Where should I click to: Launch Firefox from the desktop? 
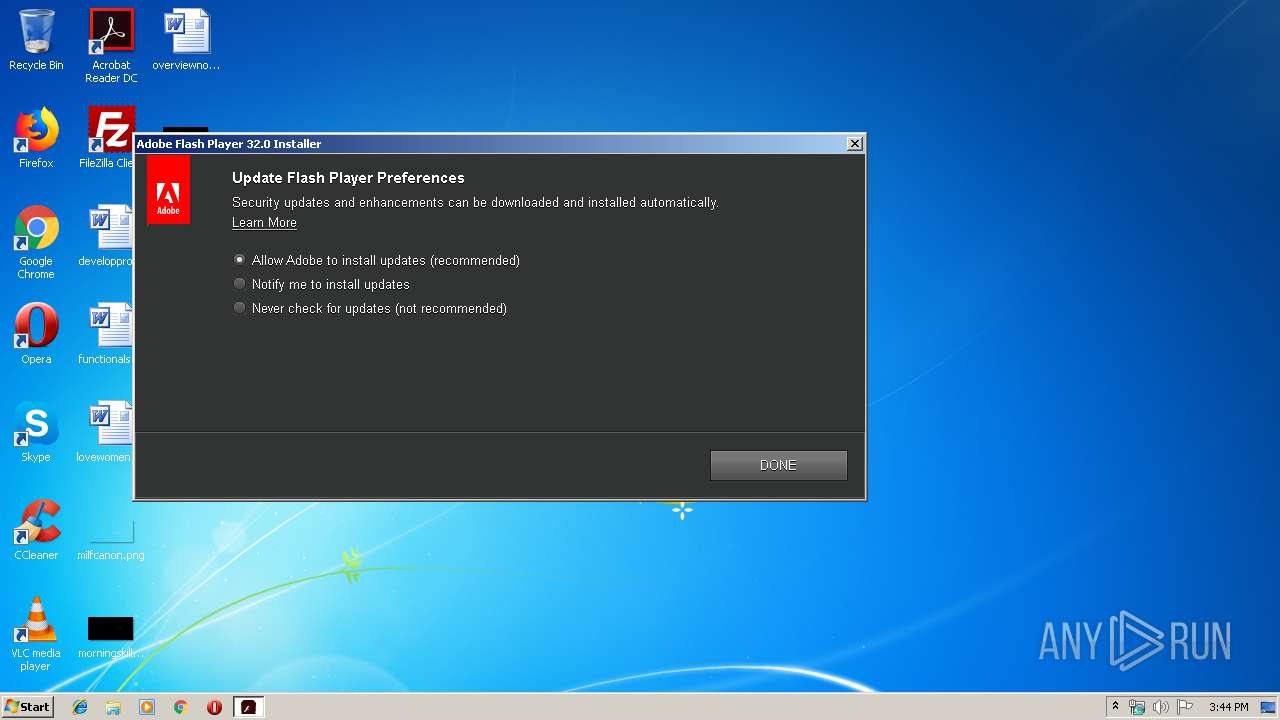36,138
